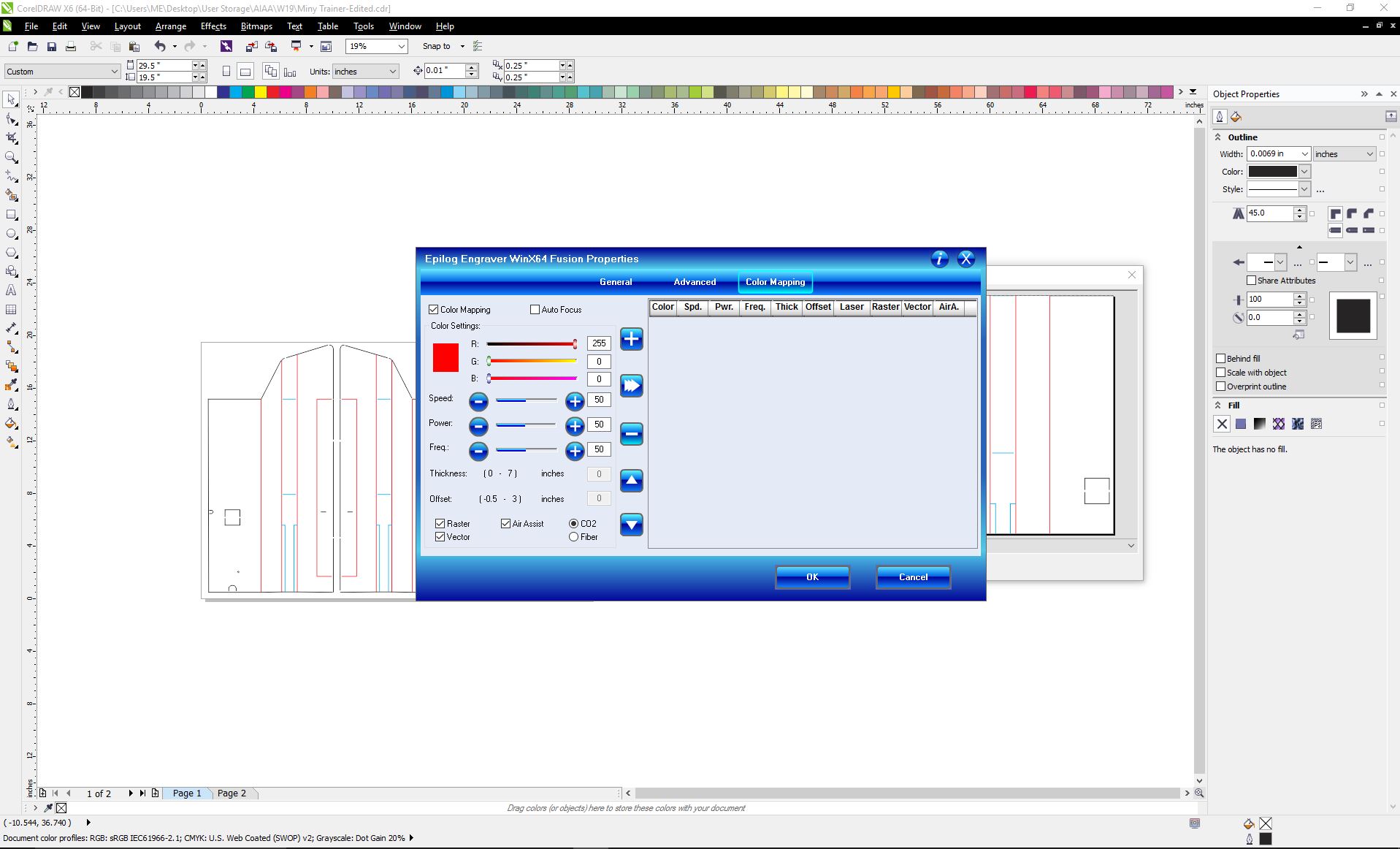Toggle the Raster checkbox
The image size is (1400, 849).
pos(440,524)
